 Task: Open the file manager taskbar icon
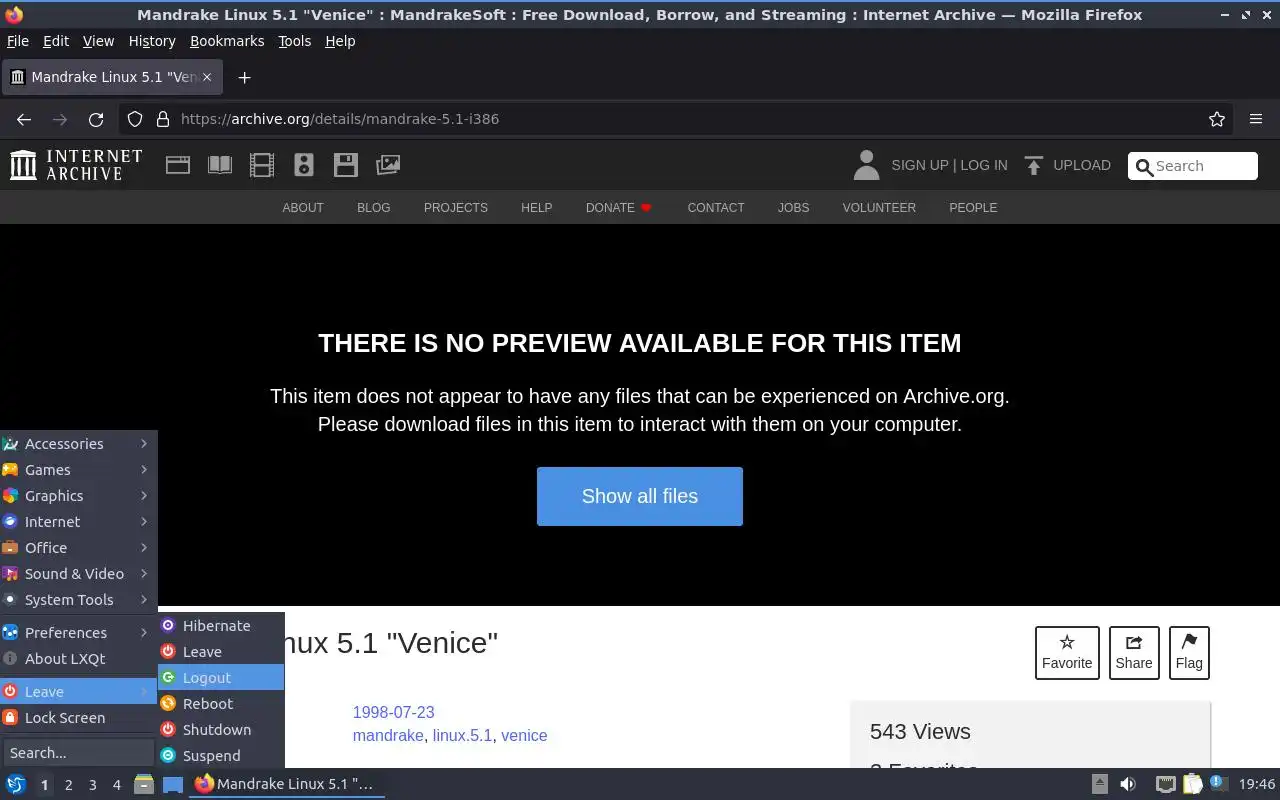click(144, 784)
